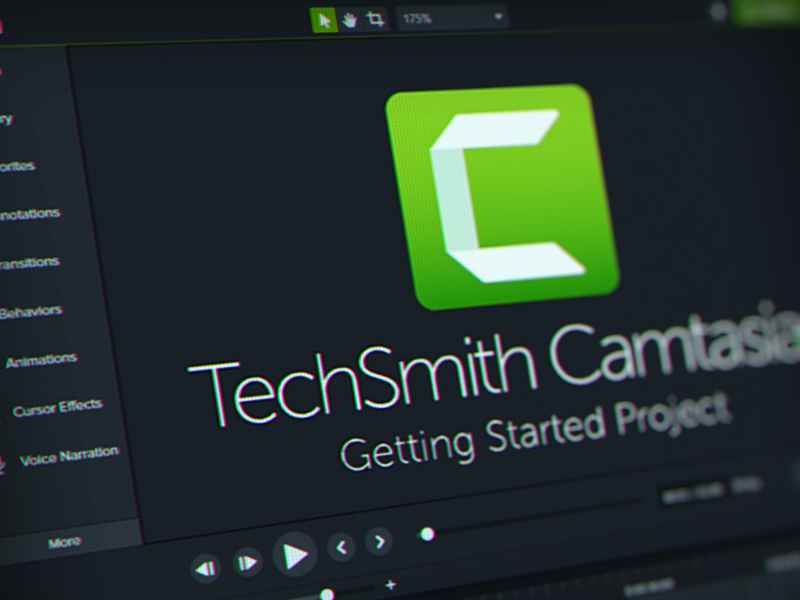Select the Favorites sidebar item
Viewport: 800px width, 600px height.
point(25,165)
